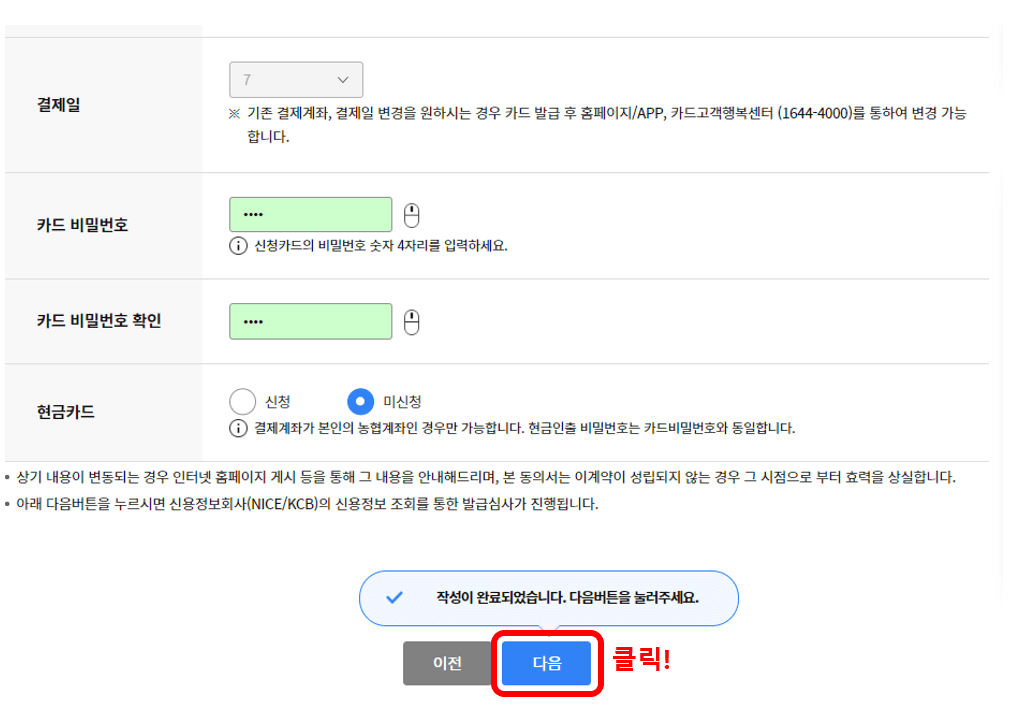
Task: Click the 이전 button to go back
Action: pyautogui.click(x=447, y=663)
